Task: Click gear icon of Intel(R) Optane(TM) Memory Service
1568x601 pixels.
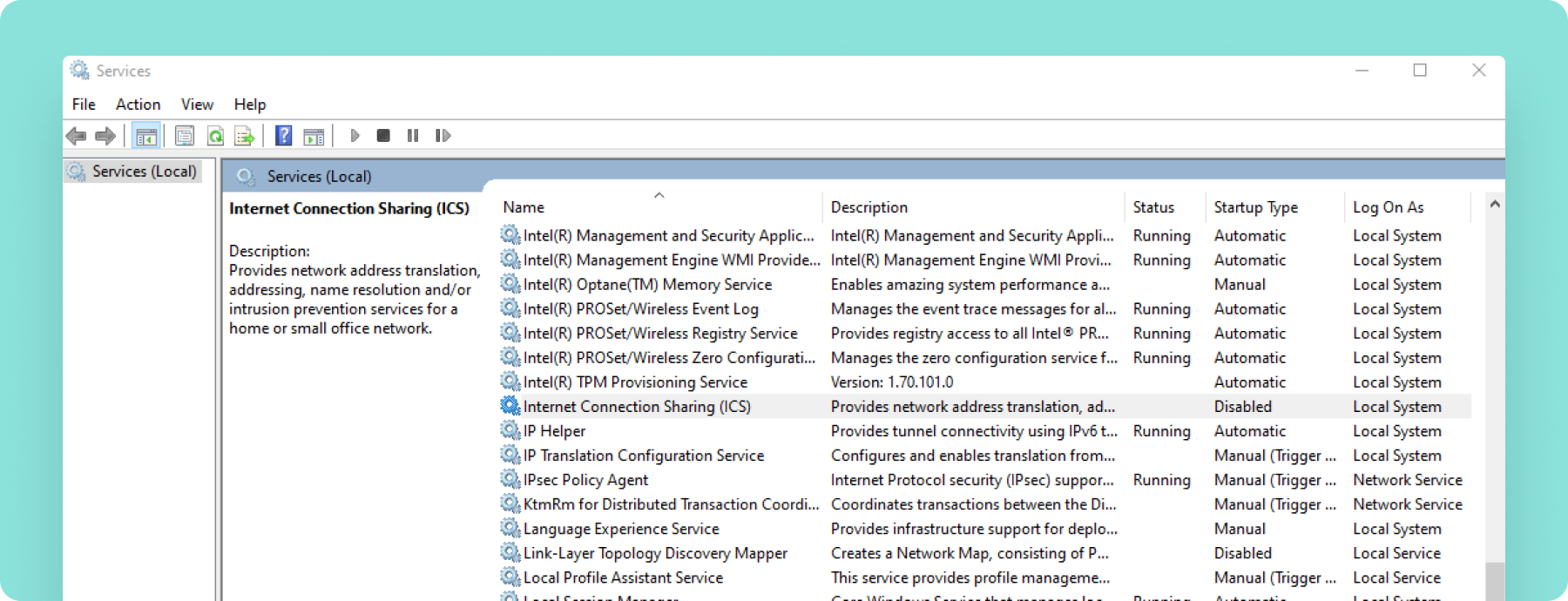Action: [x=510, y=283]
